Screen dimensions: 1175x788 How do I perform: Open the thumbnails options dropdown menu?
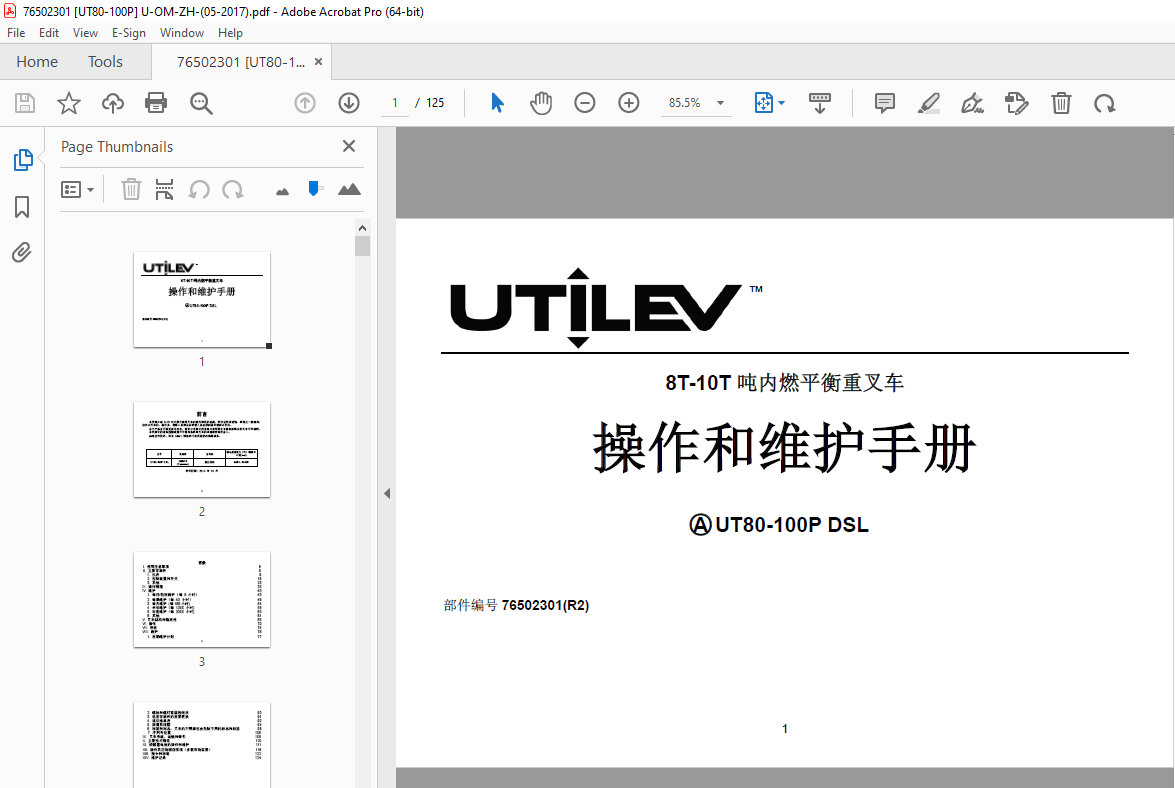point(77,190)
